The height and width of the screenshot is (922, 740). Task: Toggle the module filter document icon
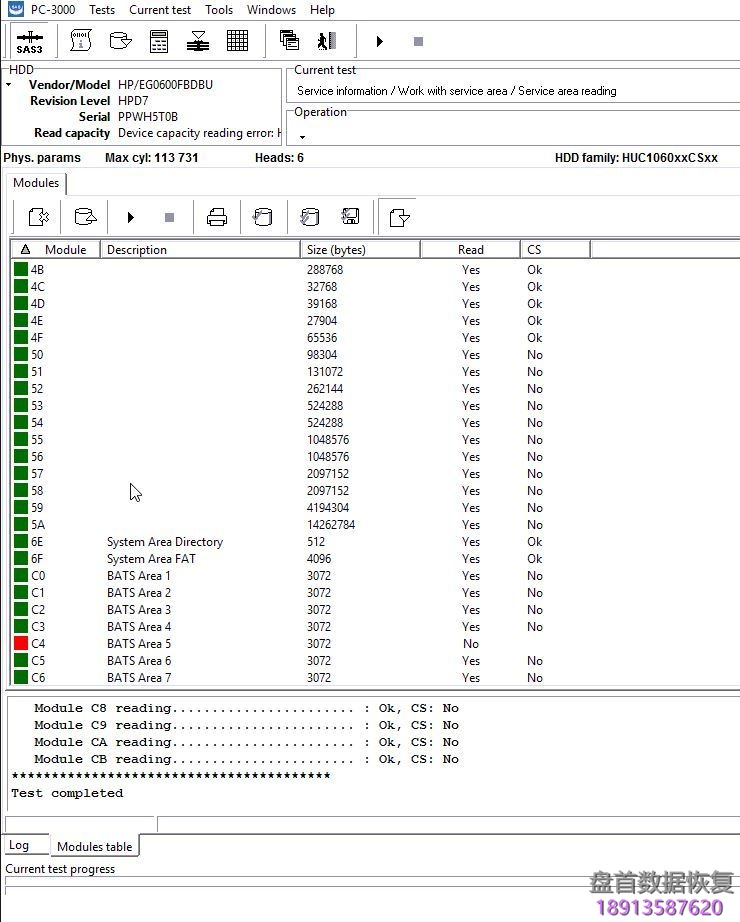pos(399,218)
